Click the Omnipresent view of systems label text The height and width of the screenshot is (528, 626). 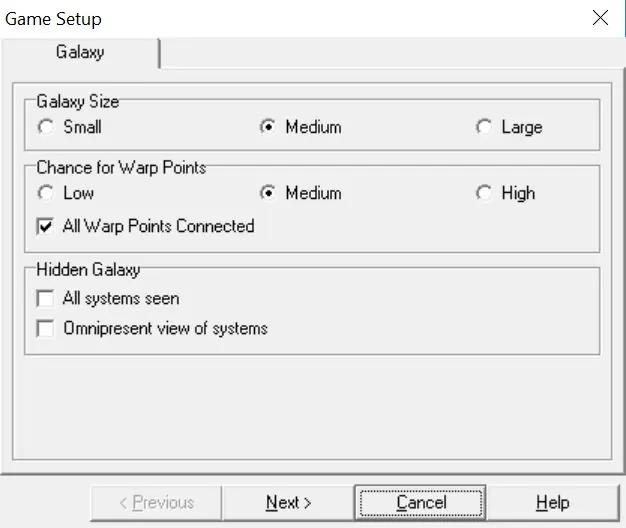coord(166,329)
